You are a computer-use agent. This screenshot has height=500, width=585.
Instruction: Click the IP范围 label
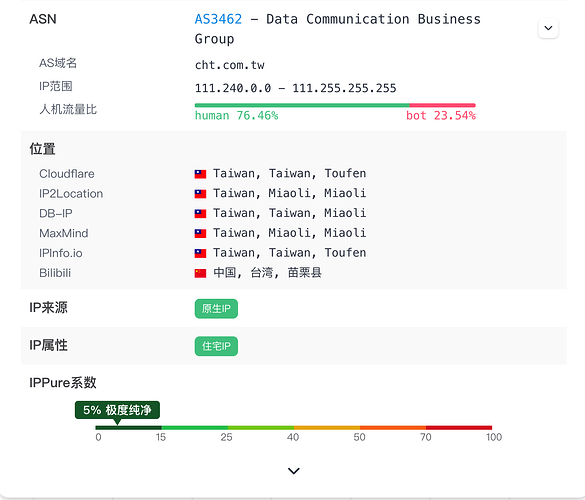coord(56,86)
